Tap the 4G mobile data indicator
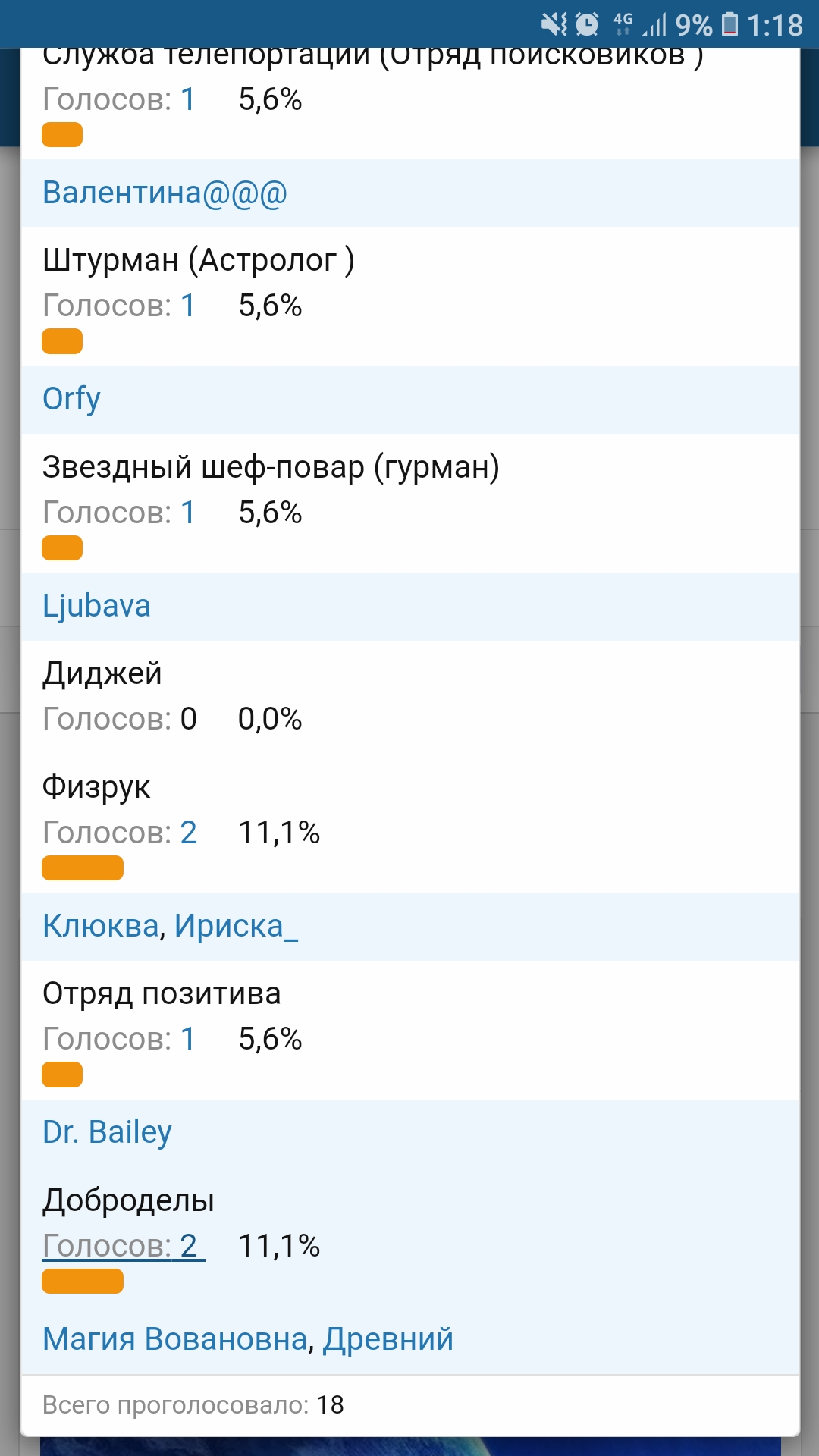This screenshot has height=1456, width=819. click(623, 24)
